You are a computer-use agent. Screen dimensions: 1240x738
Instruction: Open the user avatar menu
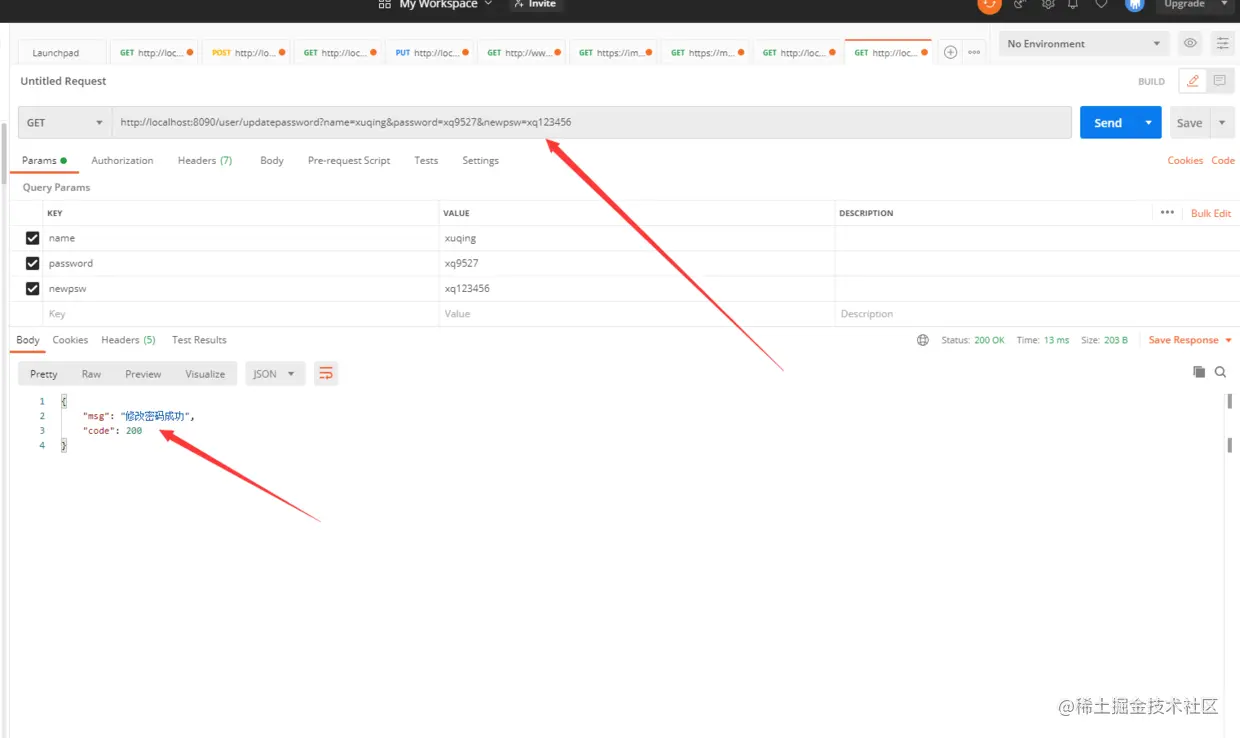1134,4
